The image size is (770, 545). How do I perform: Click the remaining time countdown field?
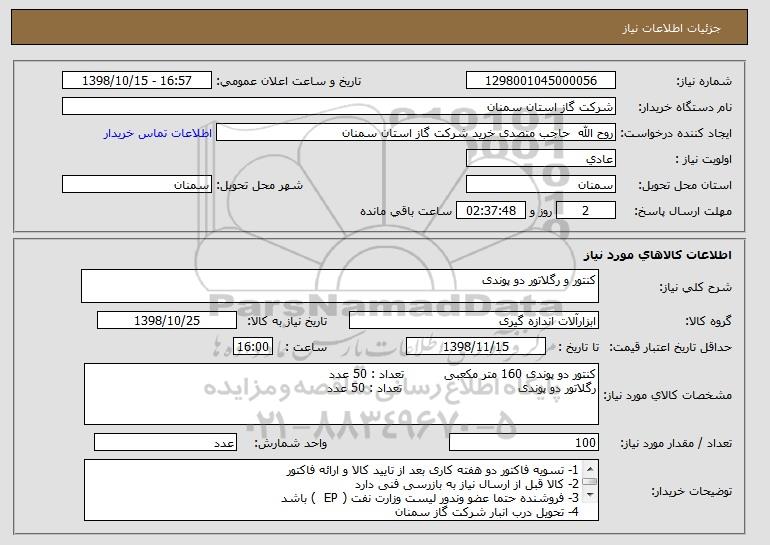[491, 211]
